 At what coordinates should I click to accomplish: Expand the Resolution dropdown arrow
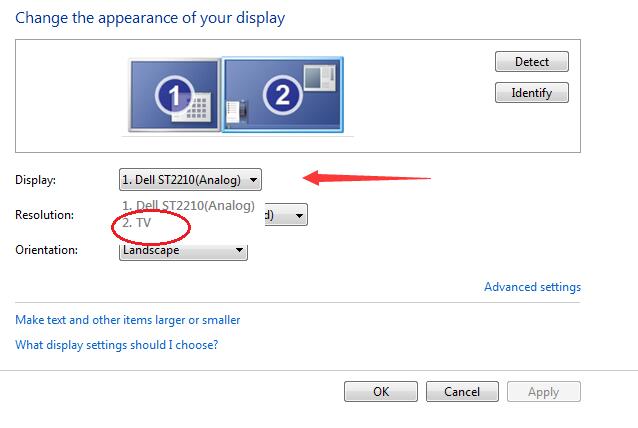tap(299, 215)
